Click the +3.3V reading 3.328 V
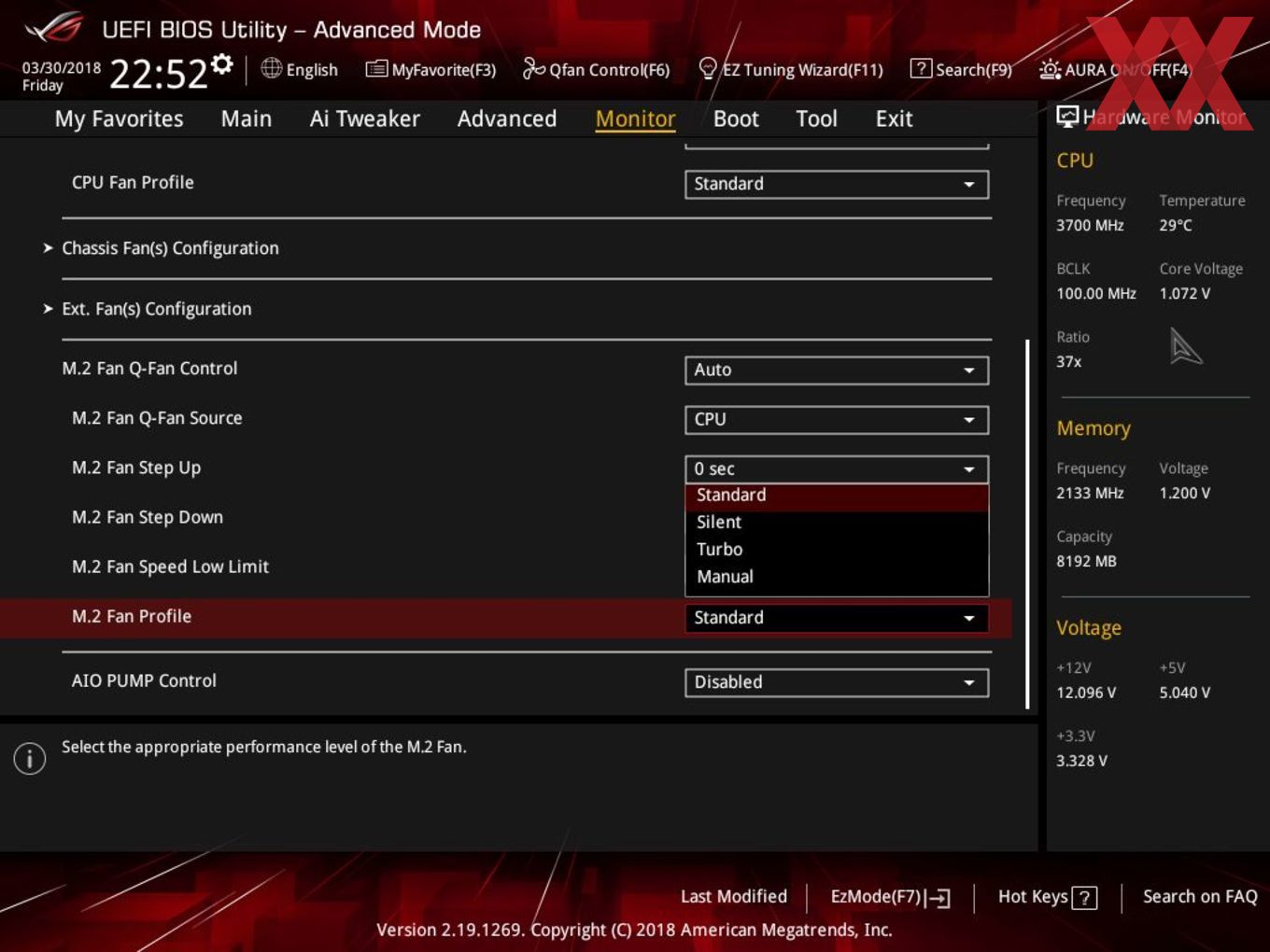The height and width of the screenshot is (952, 1270). click(x=1081, y=761)
